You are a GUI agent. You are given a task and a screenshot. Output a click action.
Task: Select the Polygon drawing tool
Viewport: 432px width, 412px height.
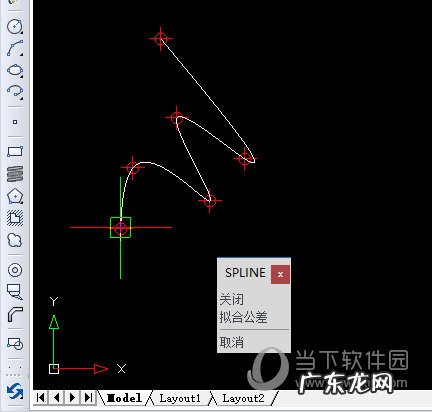pos(15,196)
